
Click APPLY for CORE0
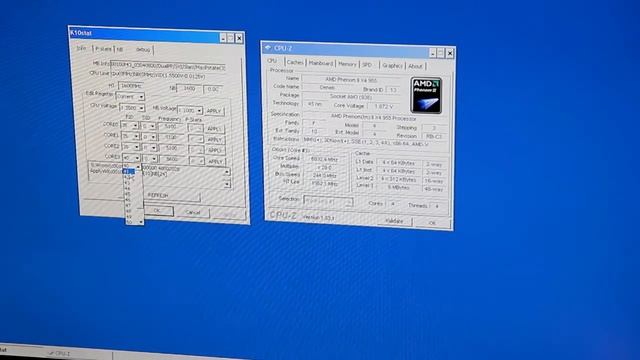215,129
